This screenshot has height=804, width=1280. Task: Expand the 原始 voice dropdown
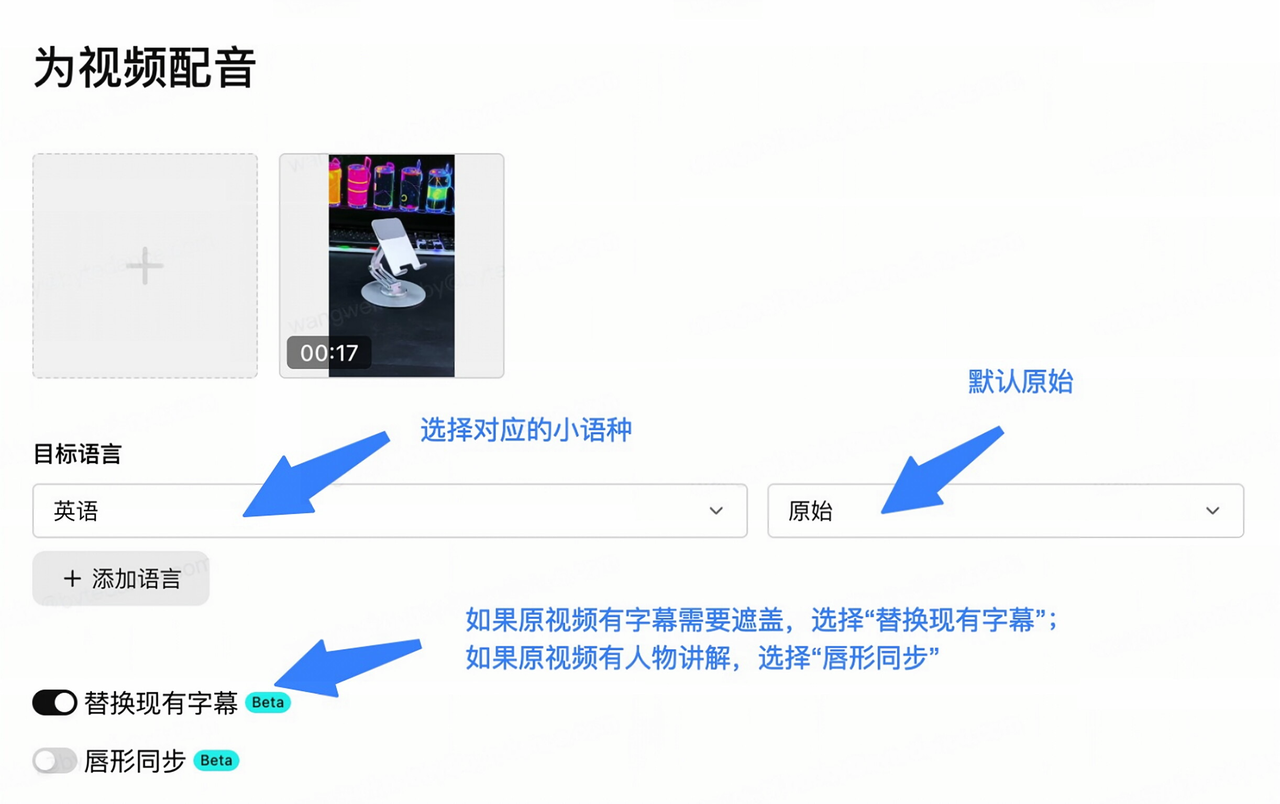pos(1005,511)
